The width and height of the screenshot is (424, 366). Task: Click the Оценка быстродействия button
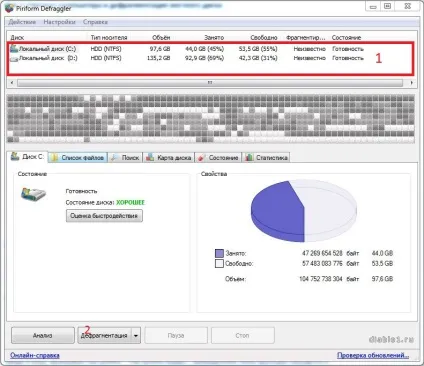point(104,216)
